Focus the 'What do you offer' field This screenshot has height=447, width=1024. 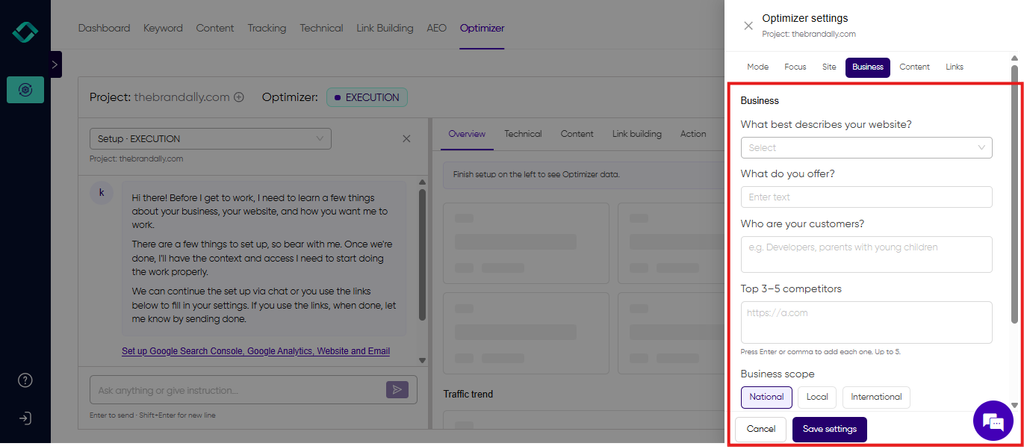coord(867,197)
